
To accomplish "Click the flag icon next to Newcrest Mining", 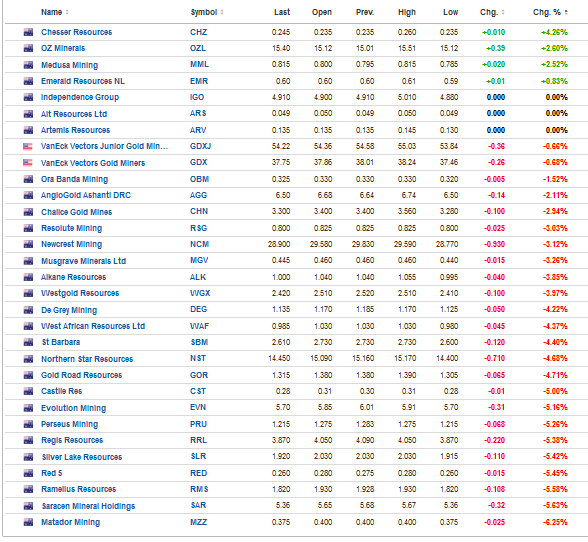I will click(28, 245).
